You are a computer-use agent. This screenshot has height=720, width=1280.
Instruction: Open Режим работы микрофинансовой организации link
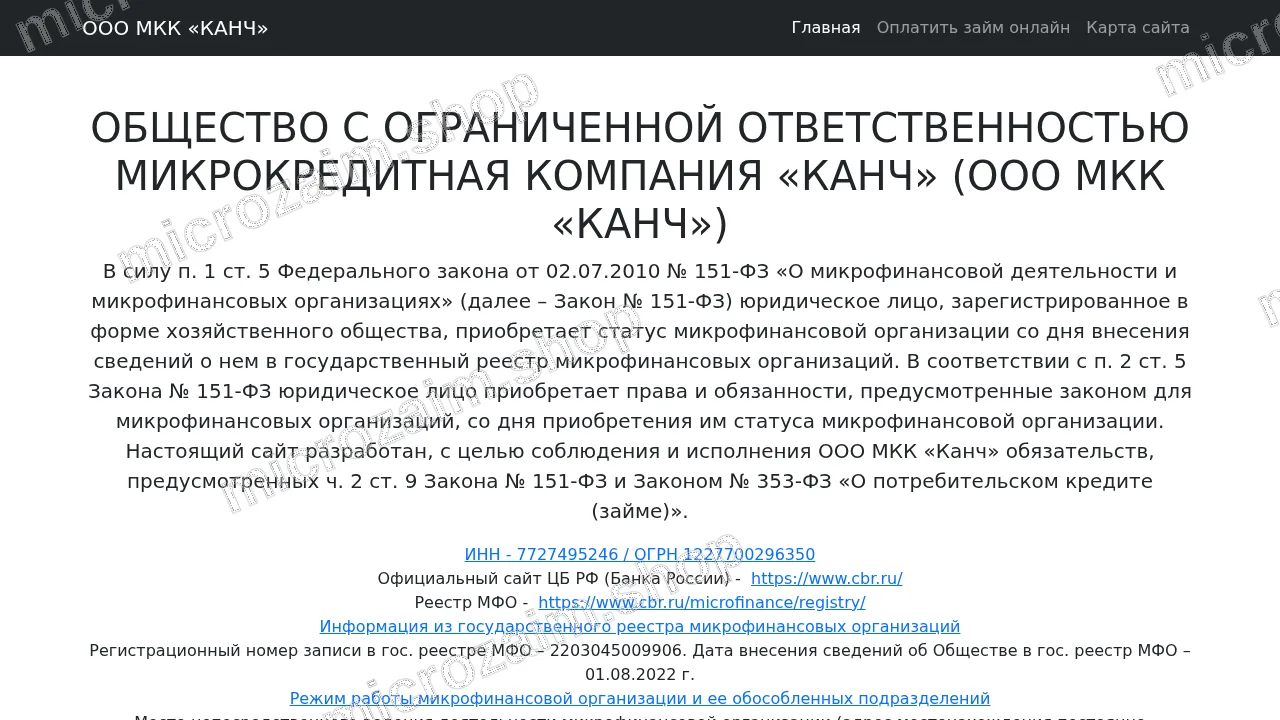tap(640, 699)
